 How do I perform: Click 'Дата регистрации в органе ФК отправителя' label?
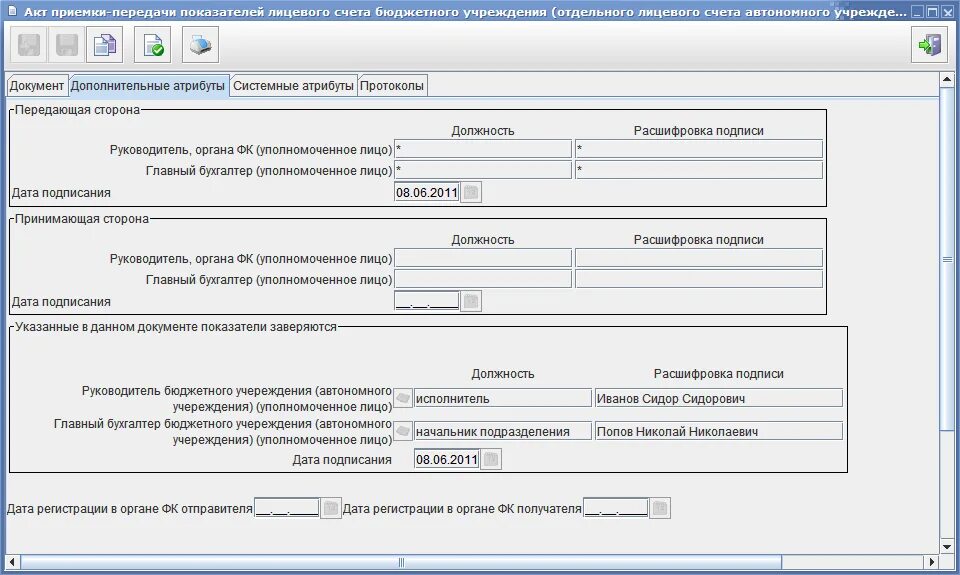[129, 508]
